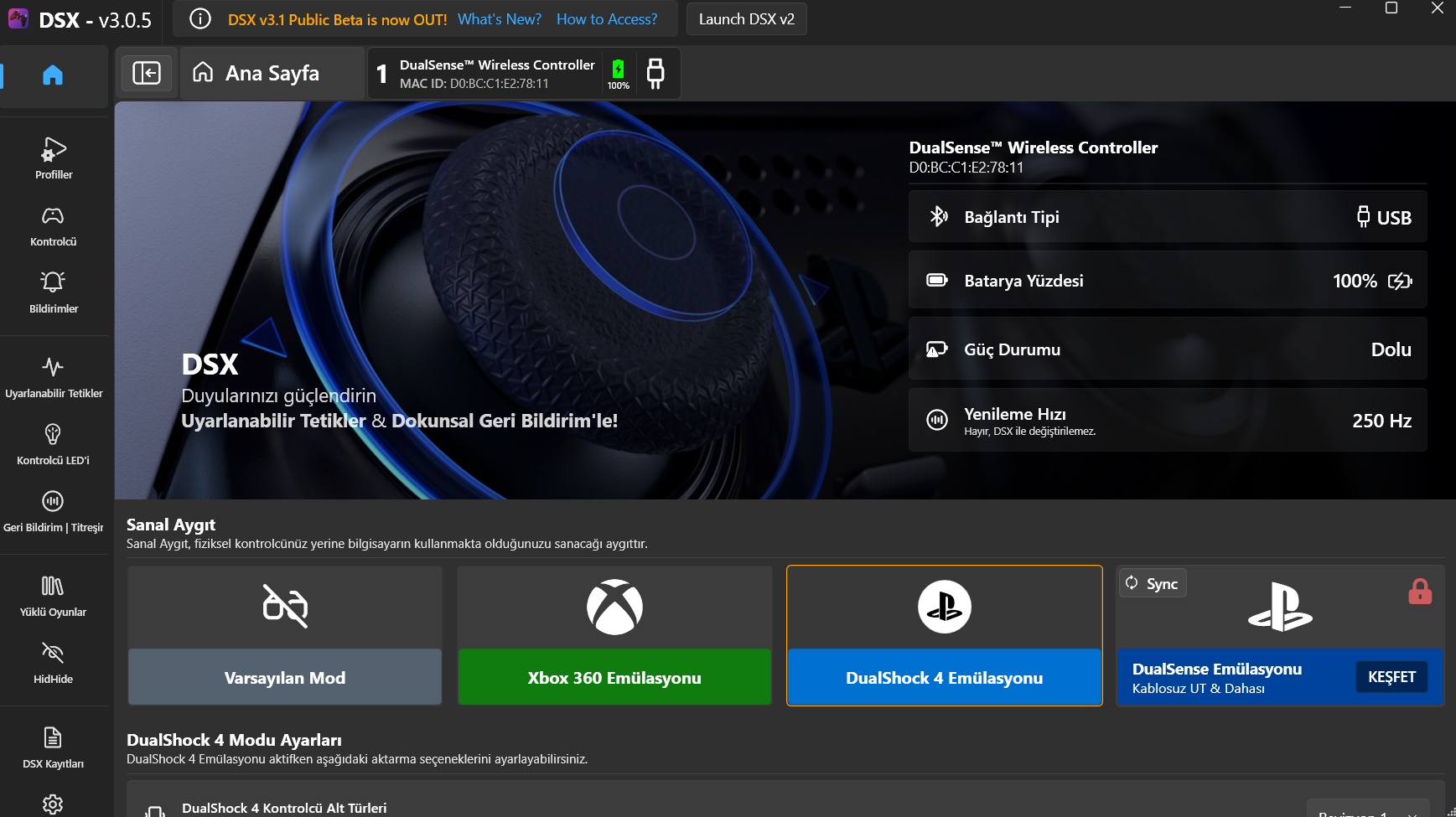Click the 250 Hz polling rate value
This screenshot has width=1456, height=817.
click(1382, 421)
